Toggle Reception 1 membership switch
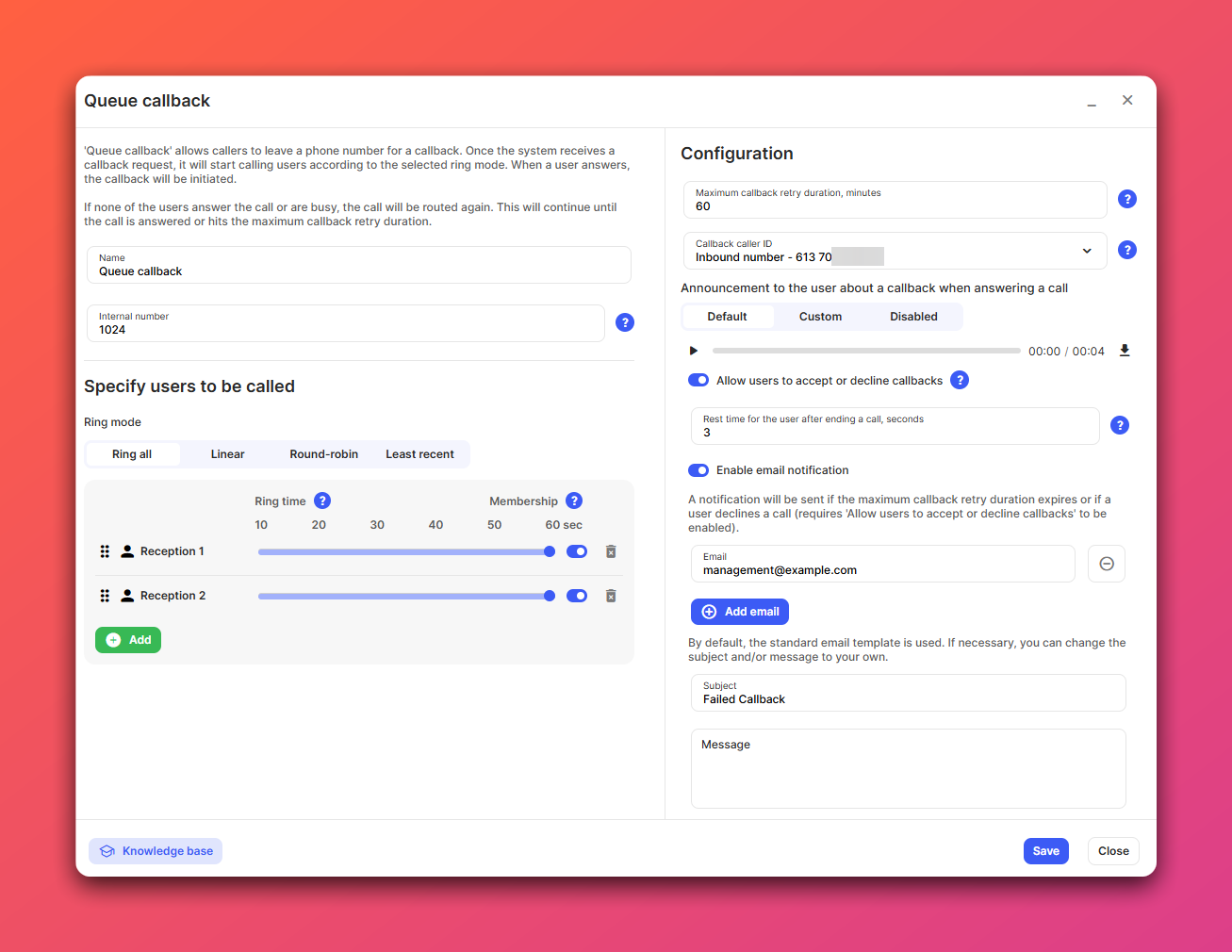Image resolution: width=1232 pixels, height=952 pixels. [x=577, y=551]
